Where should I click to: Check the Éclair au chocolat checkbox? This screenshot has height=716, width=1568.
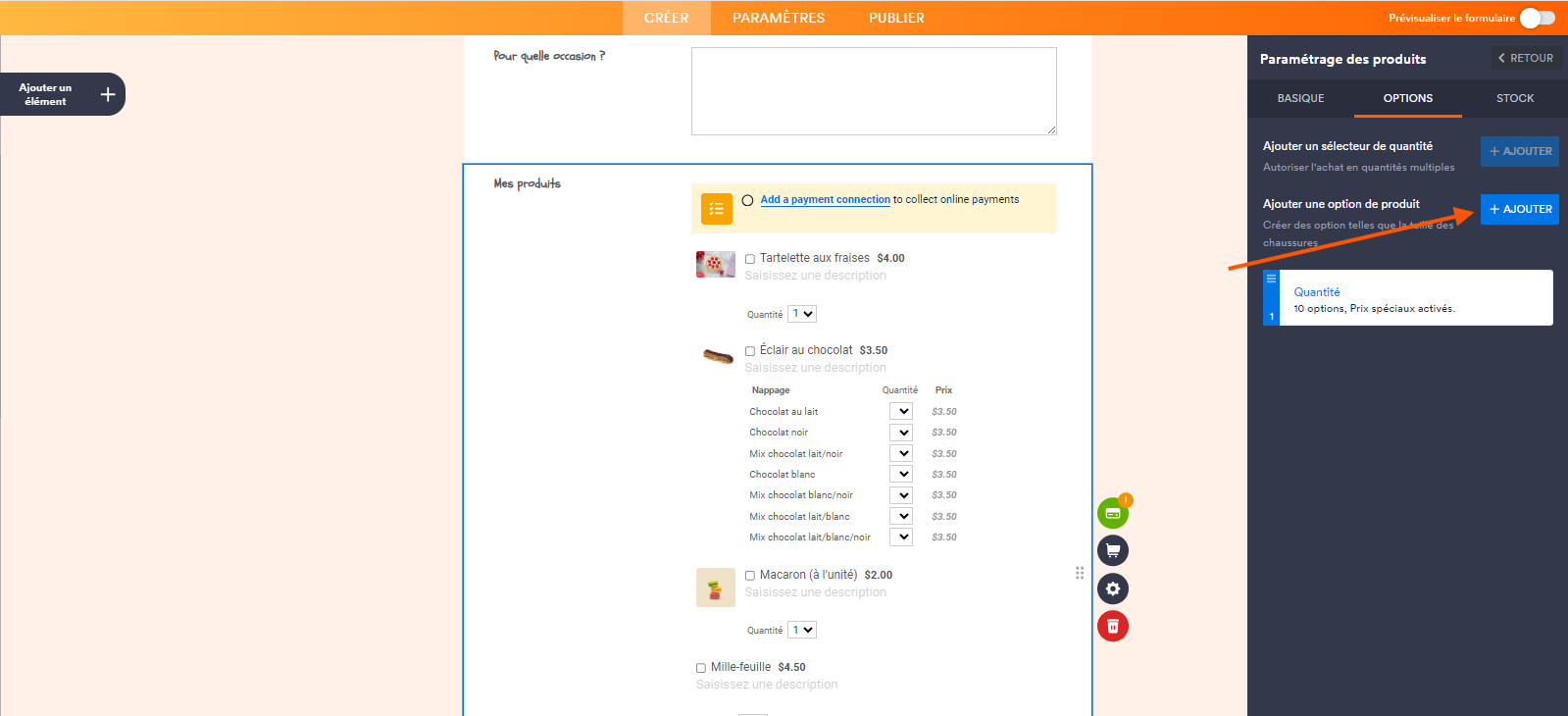click(750, 351)
